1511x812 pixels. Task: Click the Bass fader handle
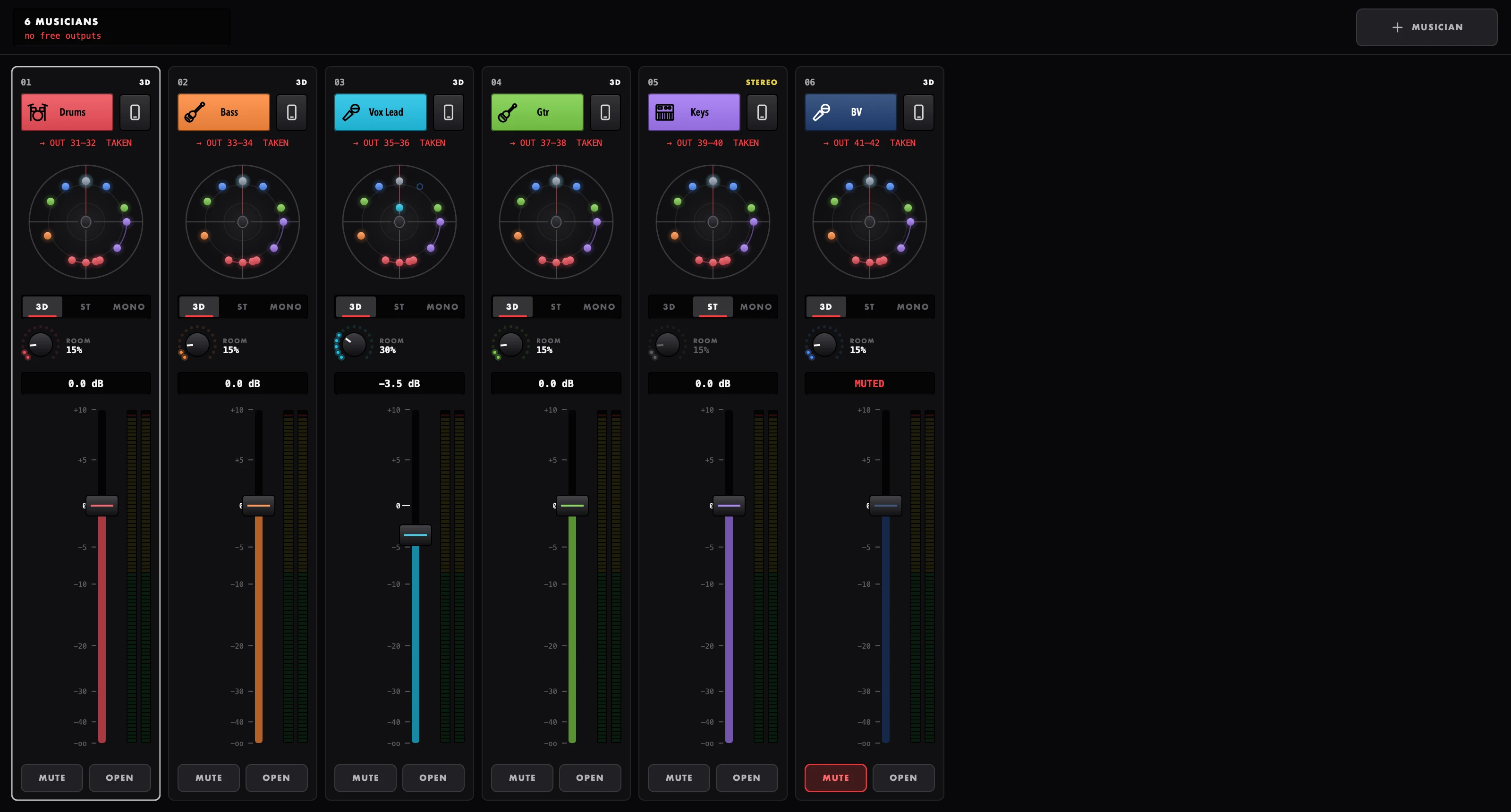(x=259, y=505)
